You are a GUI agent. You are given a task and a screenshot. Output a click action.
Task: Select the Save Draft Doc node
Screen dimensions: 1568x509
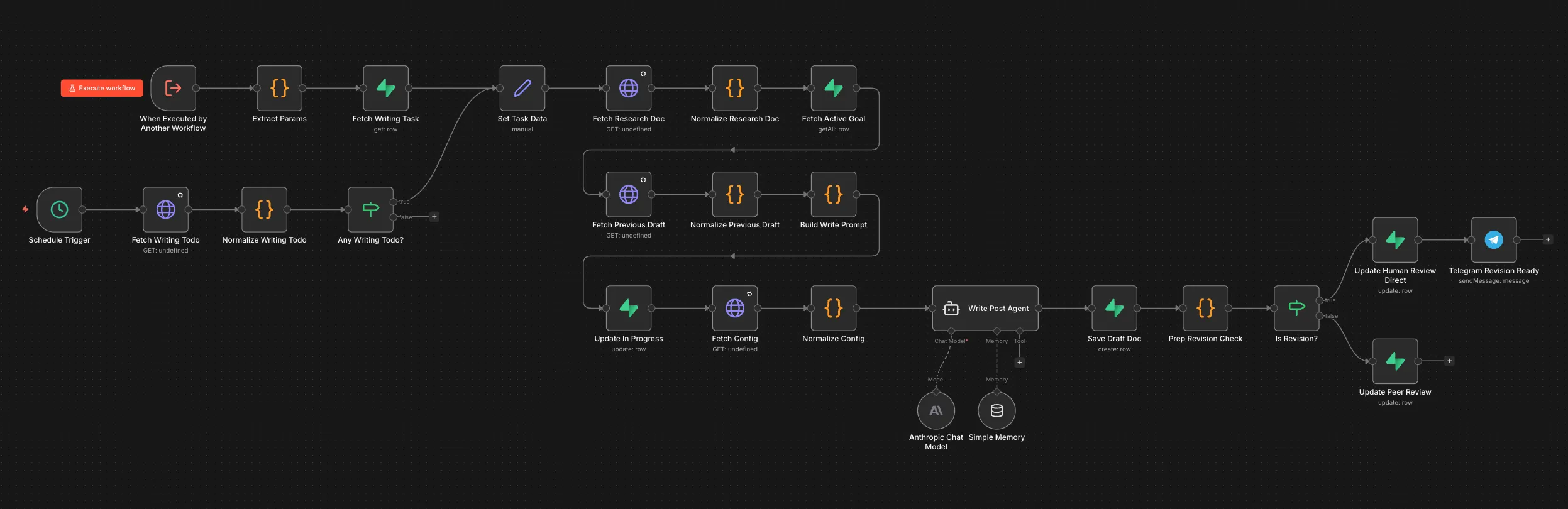tap(1114, 309)
